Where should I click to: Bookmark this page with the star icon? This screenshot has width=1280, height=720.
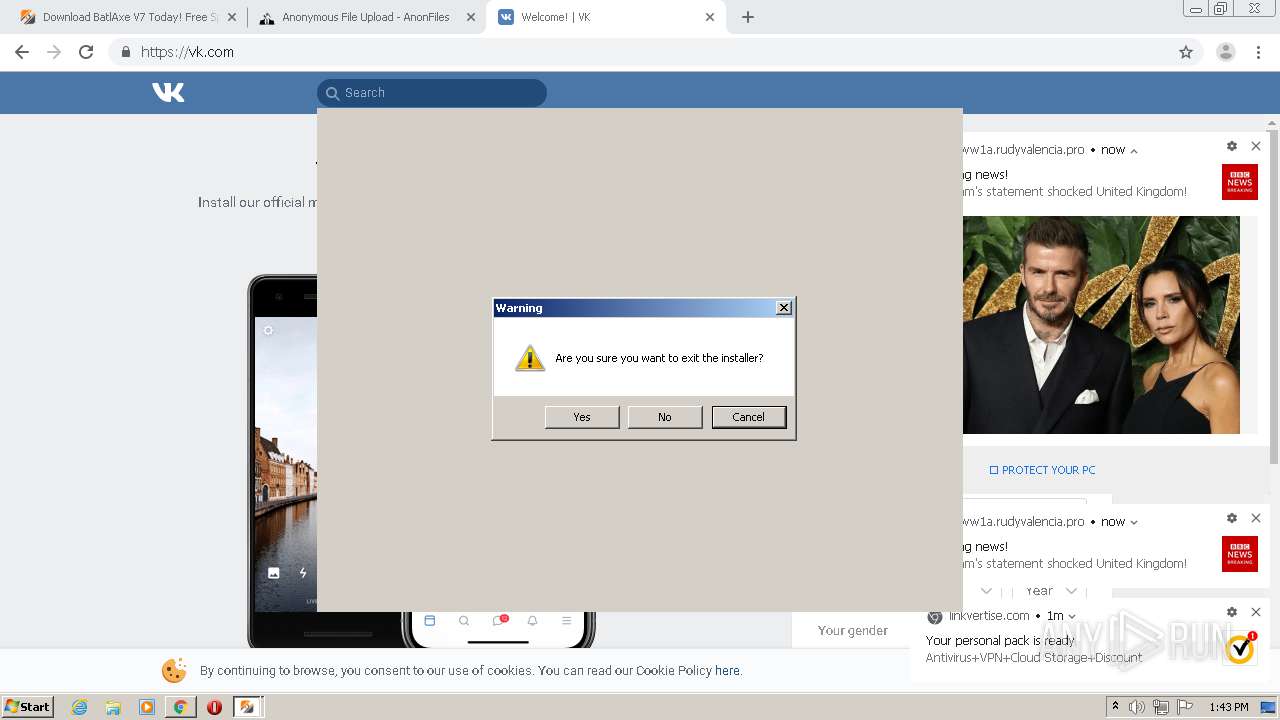(1186, 52)
